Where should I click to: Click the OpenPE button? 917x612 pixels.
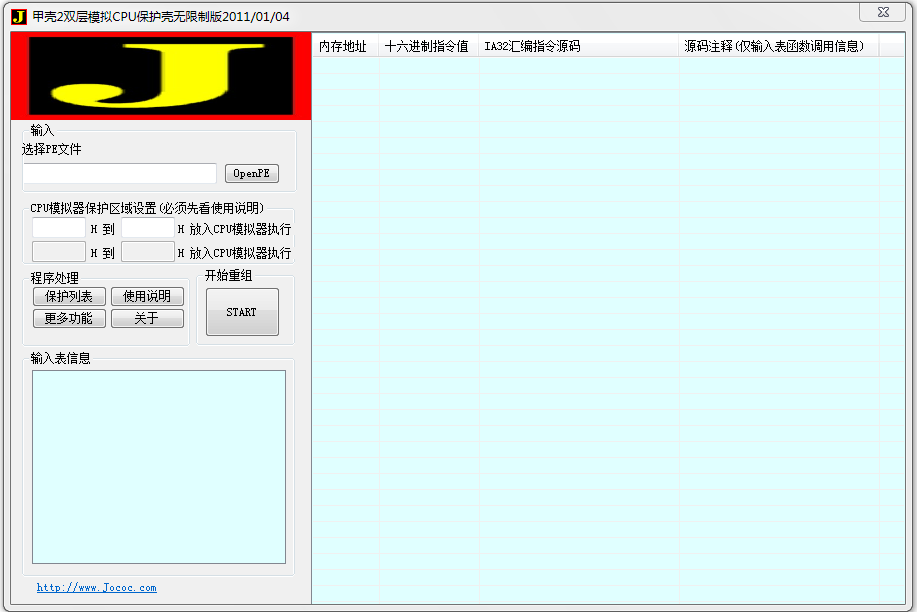click(x=251, y=173)
